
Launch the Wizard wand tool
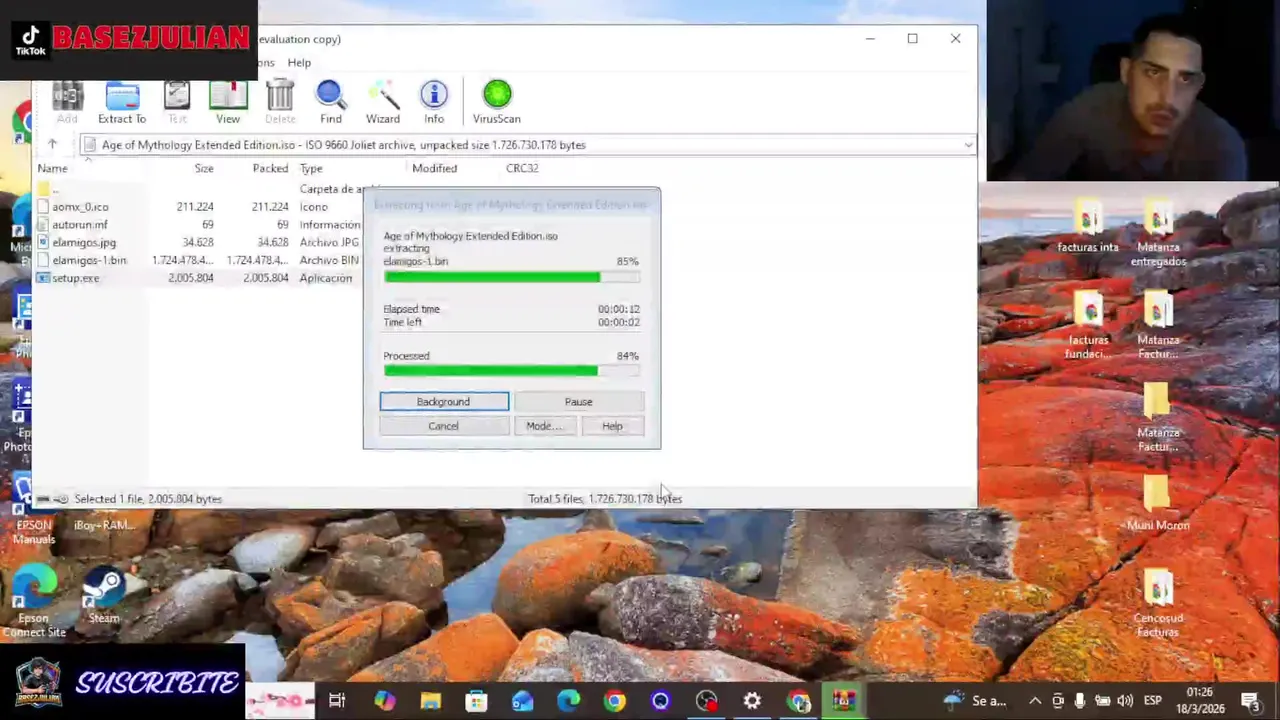pos(383,103)
